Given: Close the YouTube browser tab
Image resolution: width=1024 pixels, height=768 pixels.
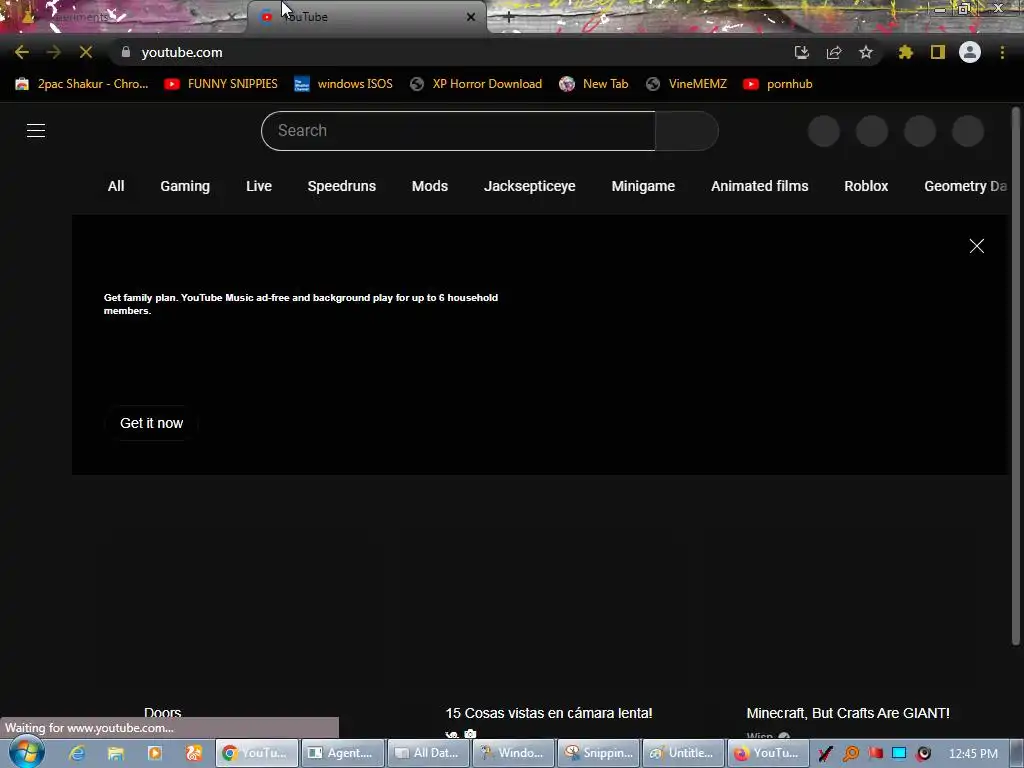Looking at the screenshot, I should point(471,17).
